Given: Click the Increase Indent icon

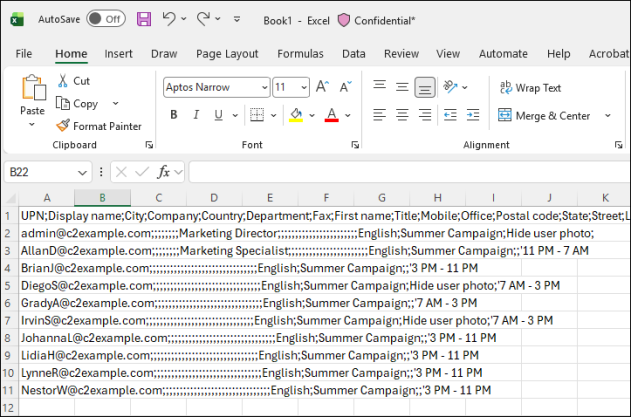Looking at the screenshot, I should tap(473, 115).
